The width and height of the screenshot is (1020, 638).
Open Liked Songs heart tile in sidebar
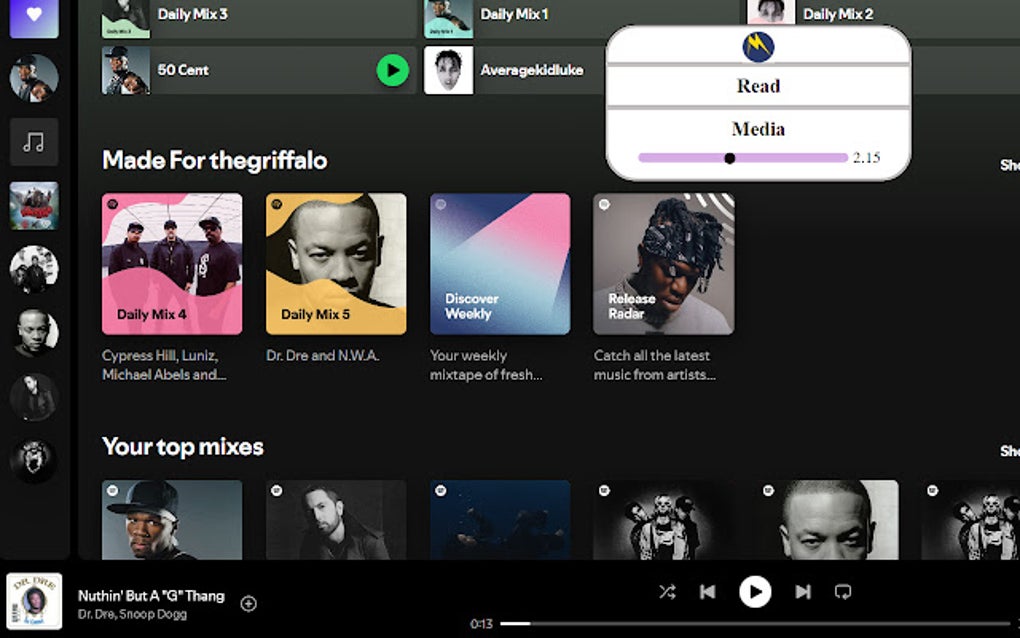[34, 17]
